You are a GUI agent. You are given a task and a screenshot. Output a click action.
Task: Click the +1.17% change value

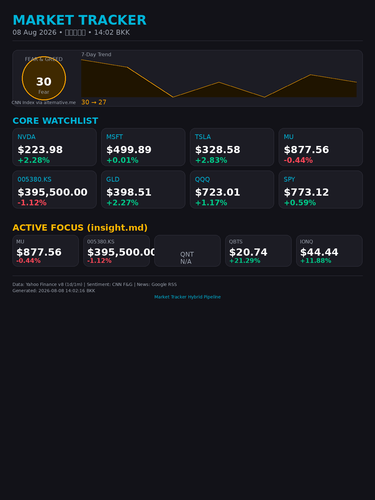[x=211, y=202]
